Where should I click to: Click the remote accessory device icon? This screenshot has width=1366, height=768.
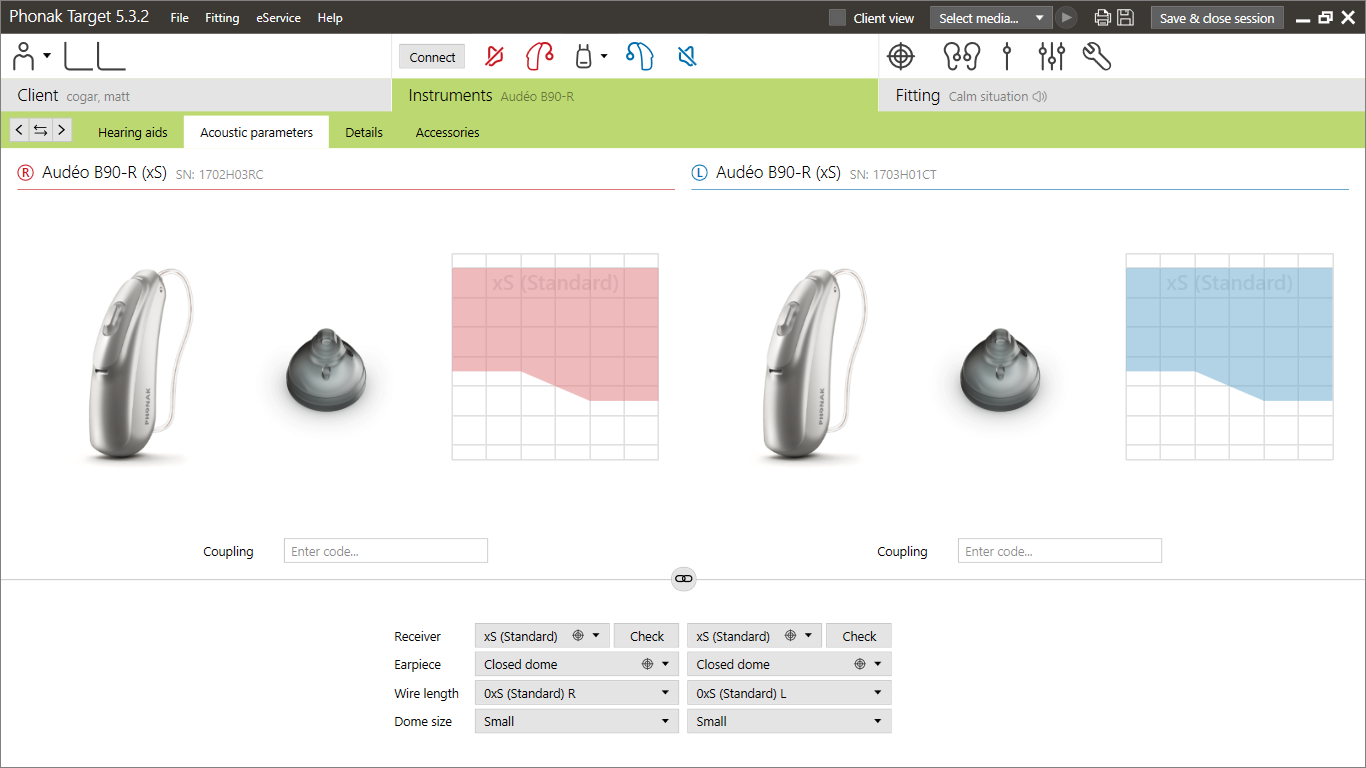click(x=583, y=57)
